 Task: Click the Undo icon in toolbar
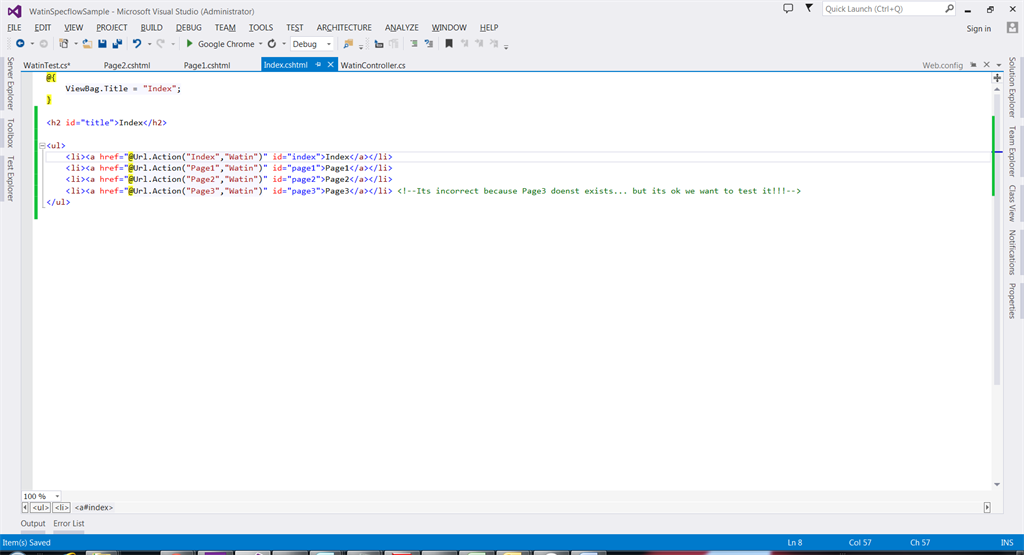[137, 44]
